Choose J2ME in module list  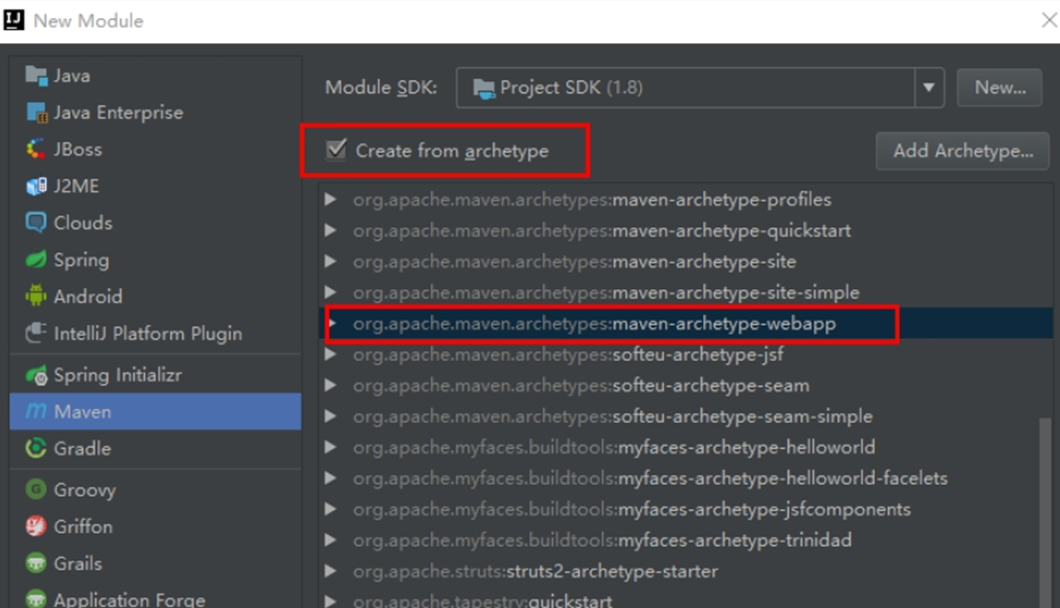click(155, 186)
